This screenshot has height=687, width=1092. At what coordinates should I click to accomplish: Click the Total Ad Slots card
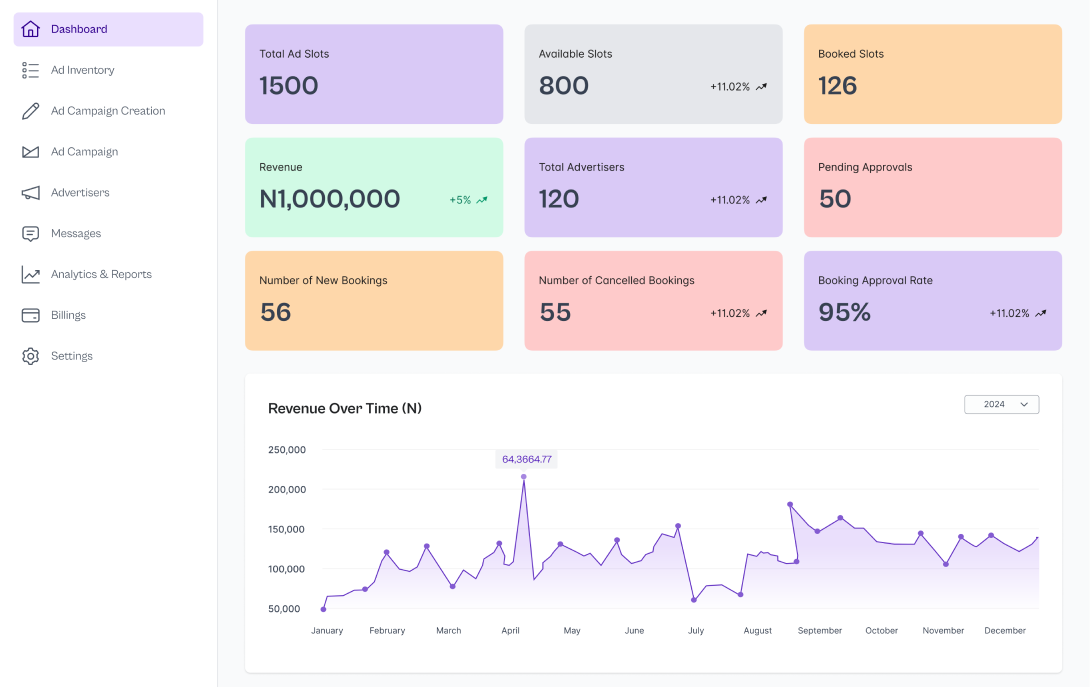374,74
